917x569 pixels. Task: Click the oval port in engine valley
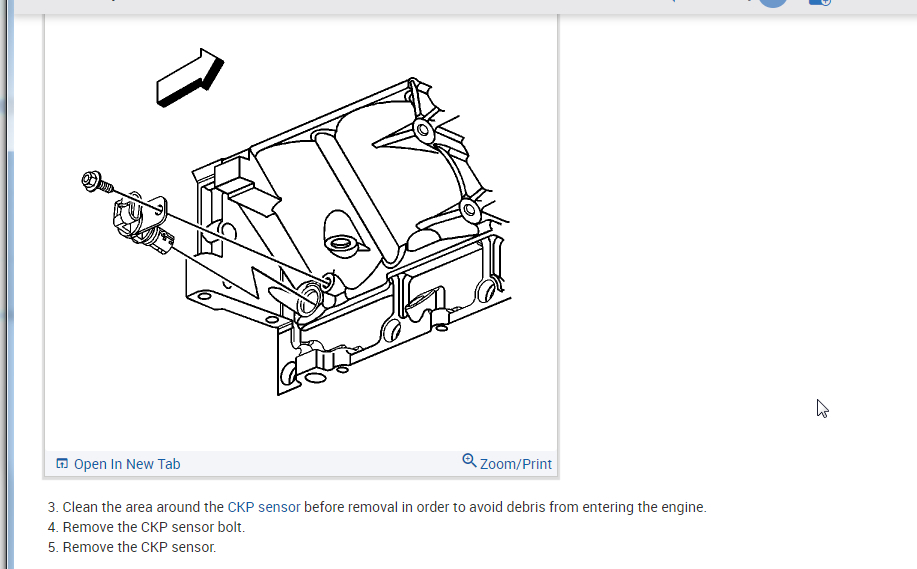pos(340,242)
